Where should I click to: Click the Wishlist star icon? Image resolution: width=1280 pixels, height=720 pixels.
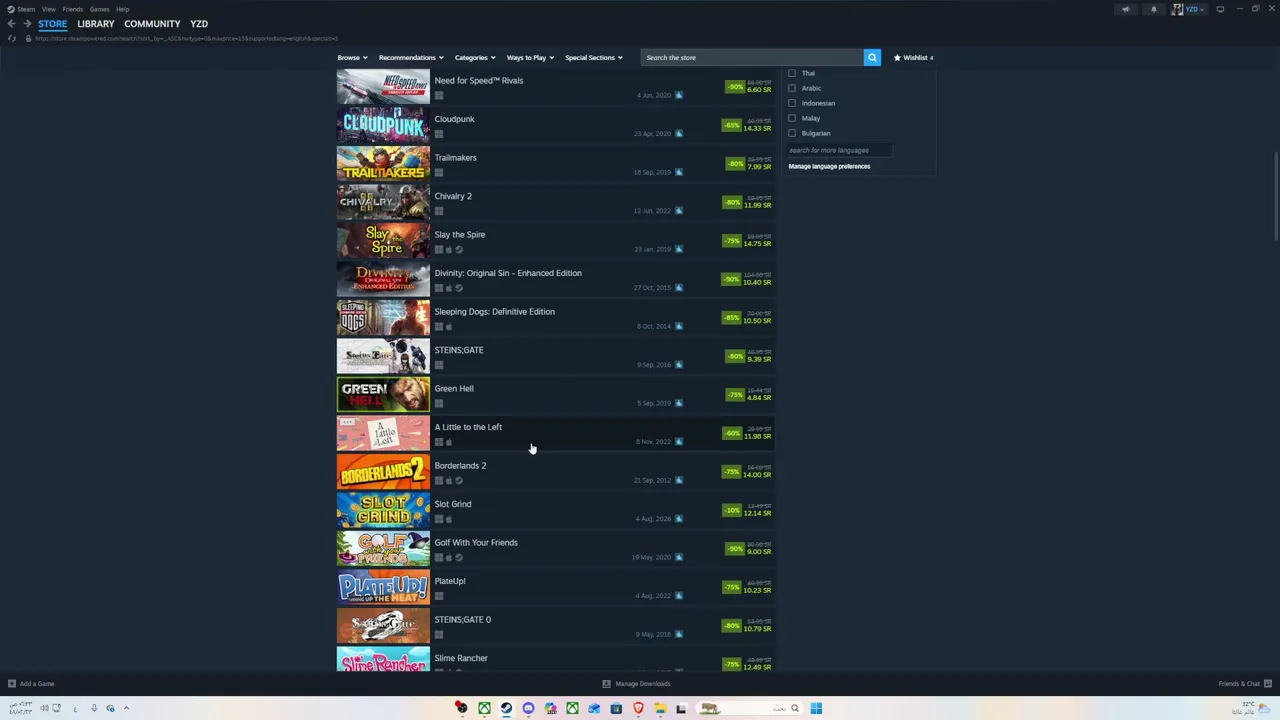[x=897, y=58]
